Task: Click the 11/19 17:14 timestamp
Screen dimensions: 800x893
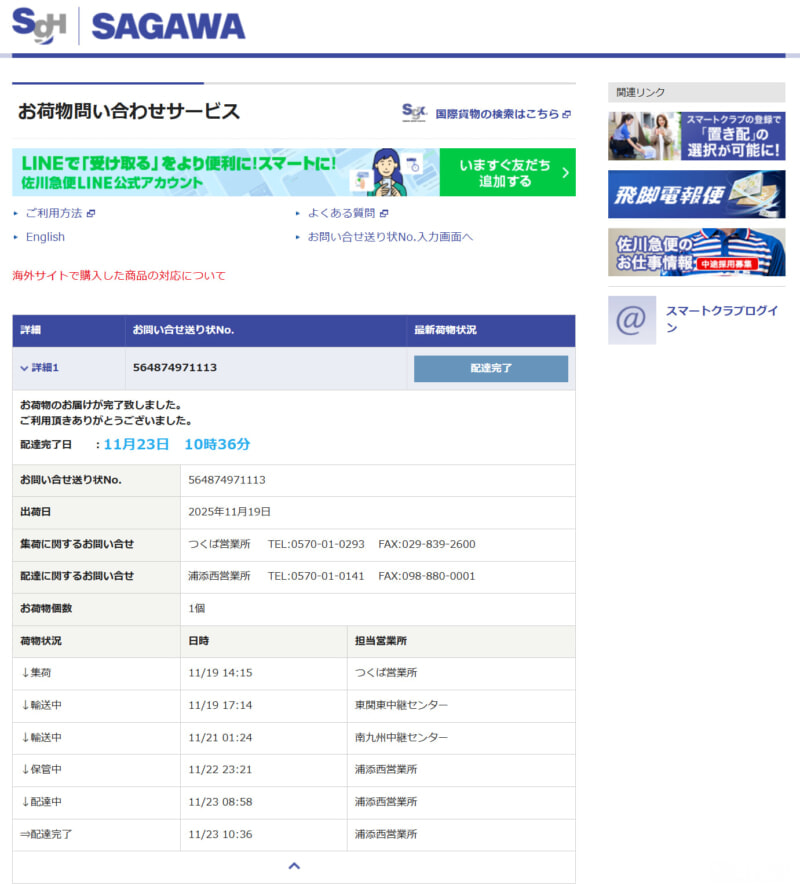Action: click(x=220, y=706)
